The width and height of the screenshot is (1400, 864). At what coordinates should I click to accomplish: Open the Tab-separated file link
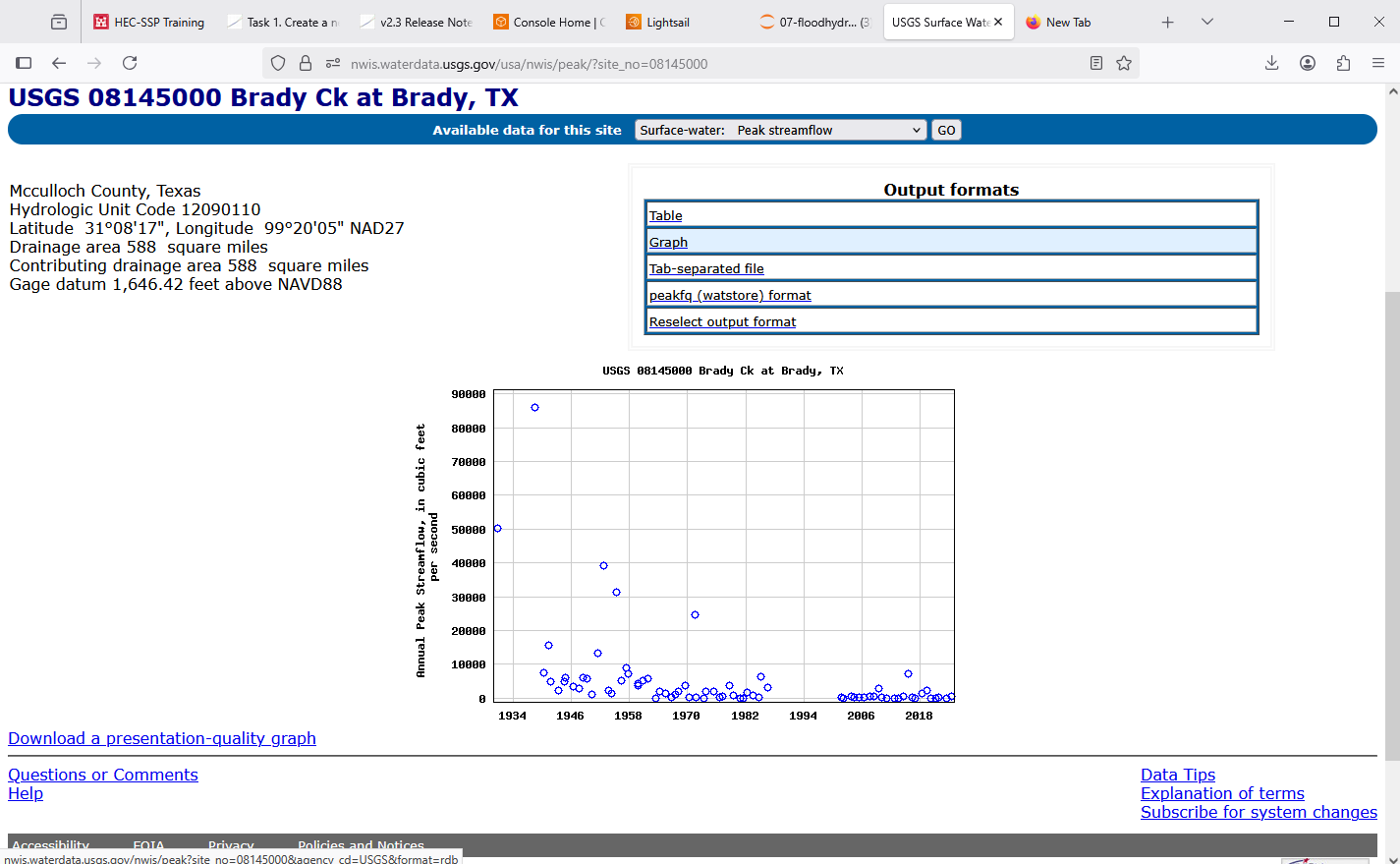click(x=706, y=268)
